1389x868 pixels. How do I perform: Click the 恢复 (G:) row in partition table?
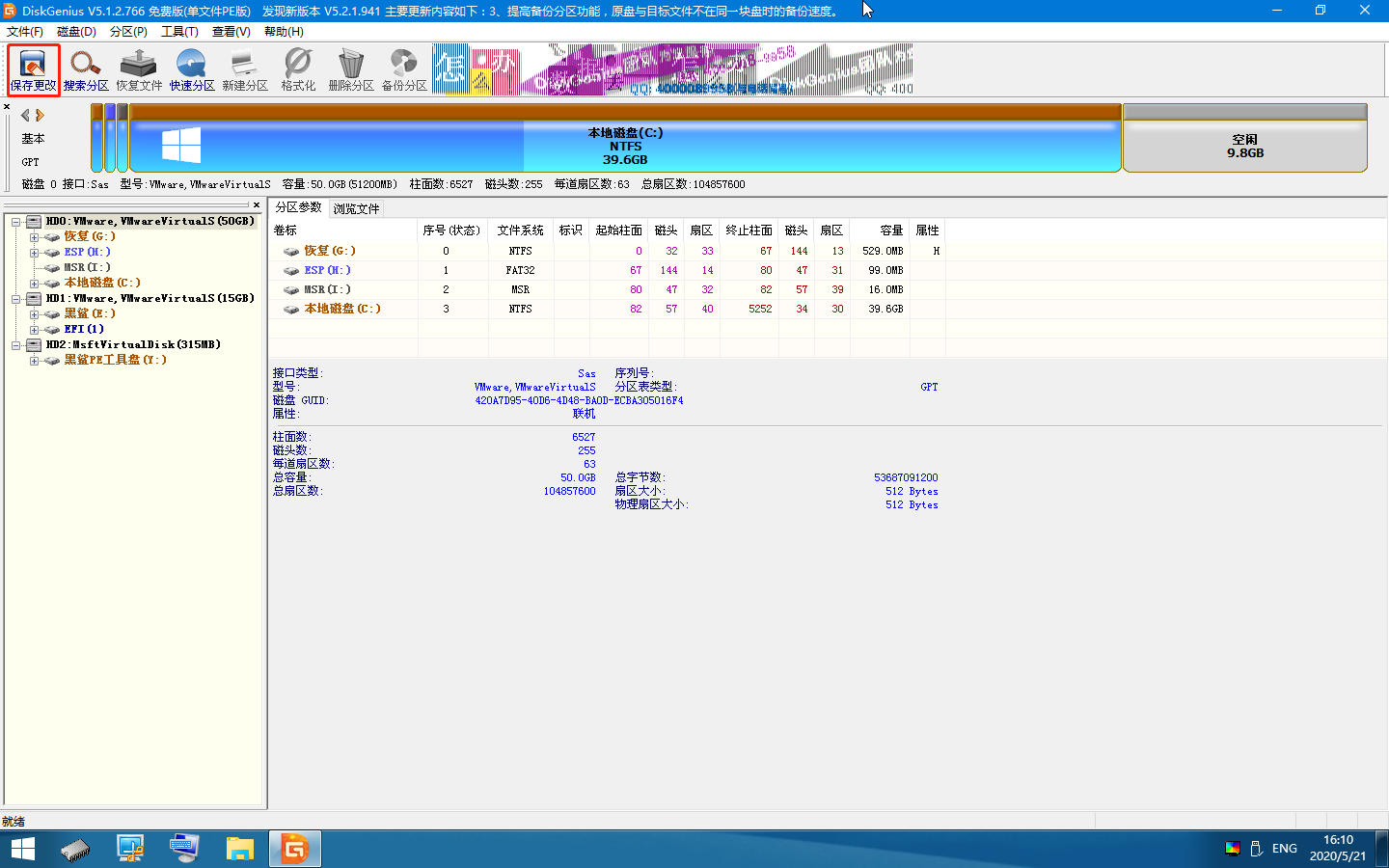608,251
